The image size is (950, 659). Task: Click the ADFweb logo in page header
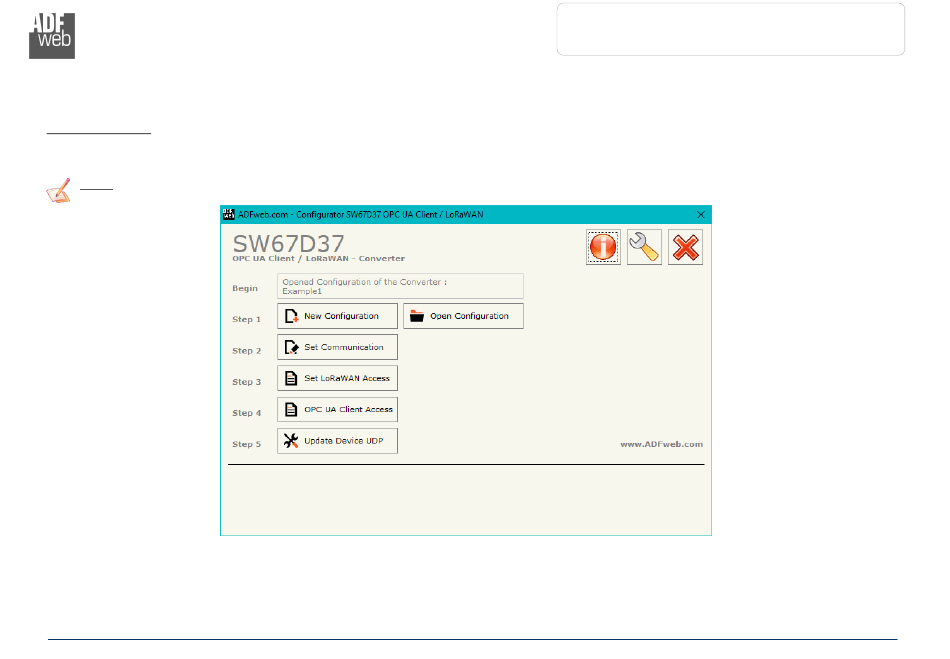[x=52, y=36]
